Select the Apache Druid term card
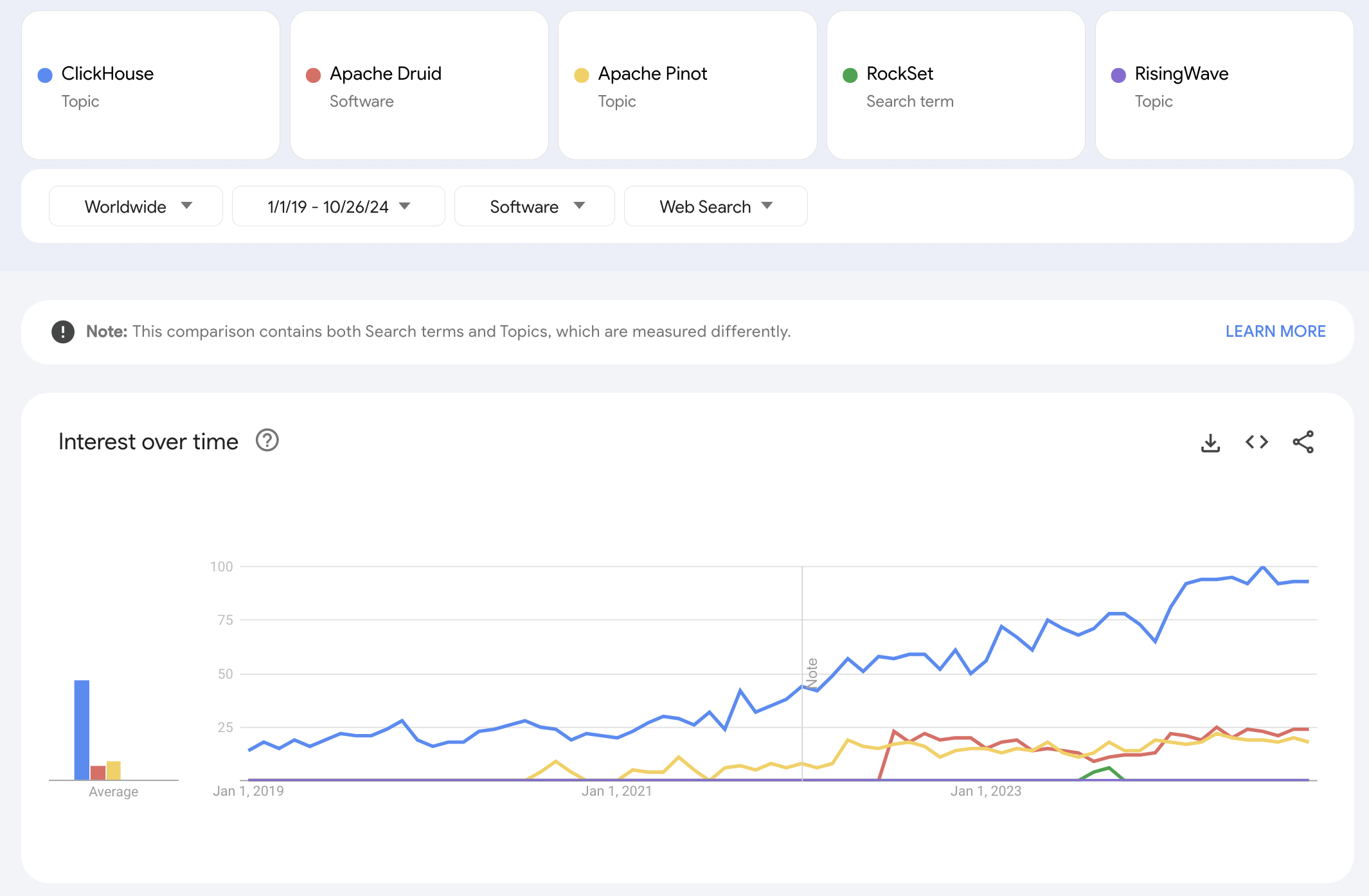The height and width of the screenshot is (896, 1369). point(419,85)
